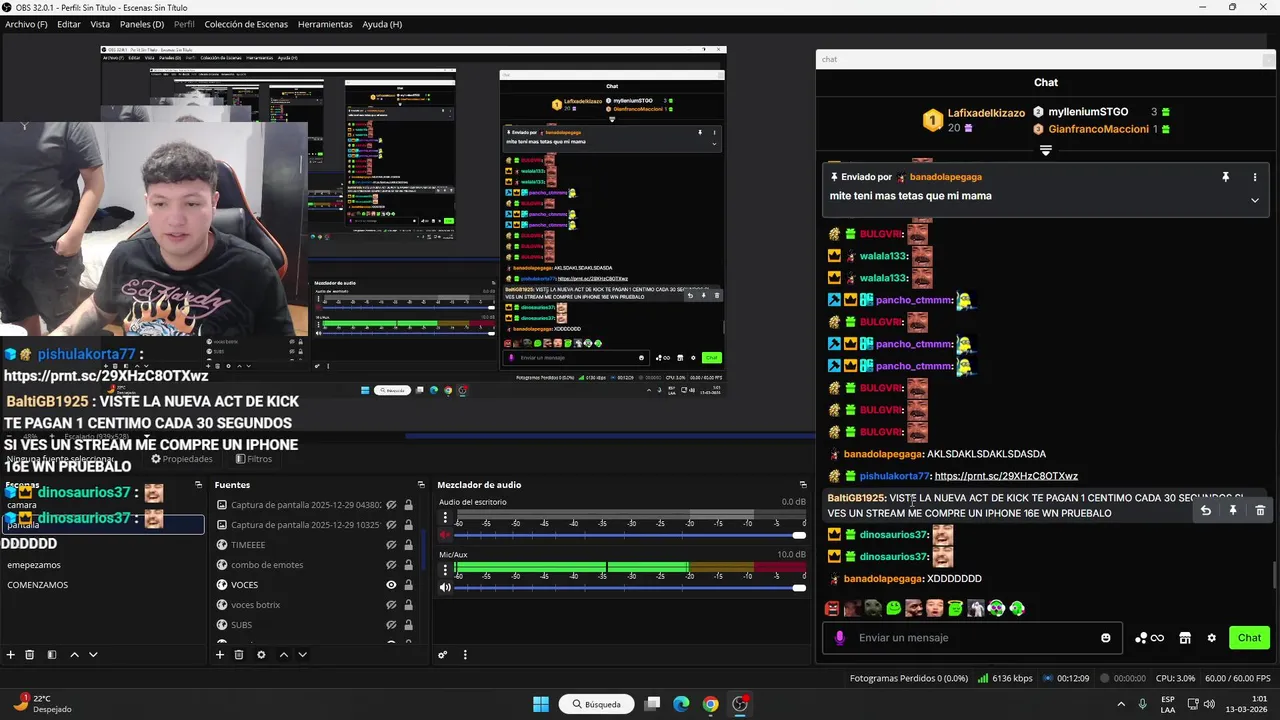Remove selected source with Fuentes trash icon

239,655
